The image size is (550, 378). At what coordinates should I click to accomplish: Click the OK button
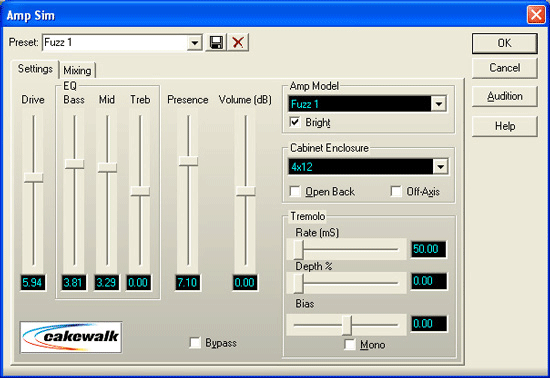click(504, 43)
